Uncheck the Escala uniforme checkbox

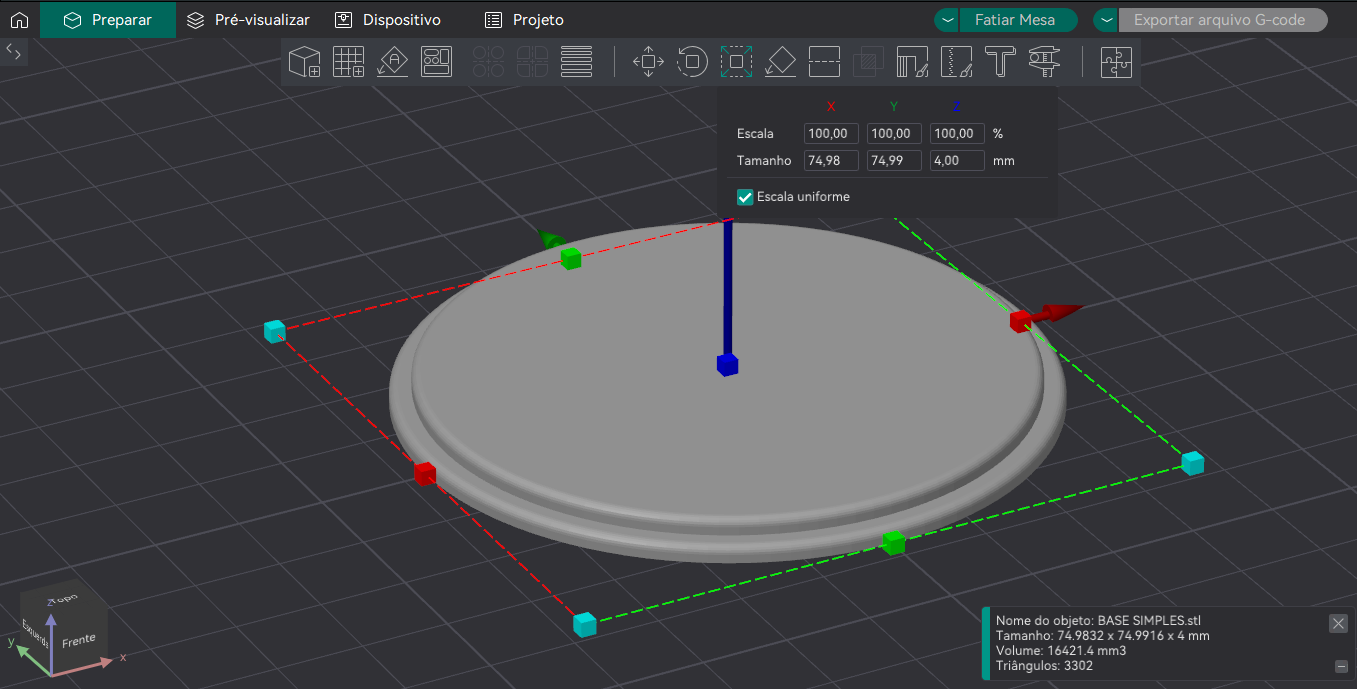click(x=745, y=197)
